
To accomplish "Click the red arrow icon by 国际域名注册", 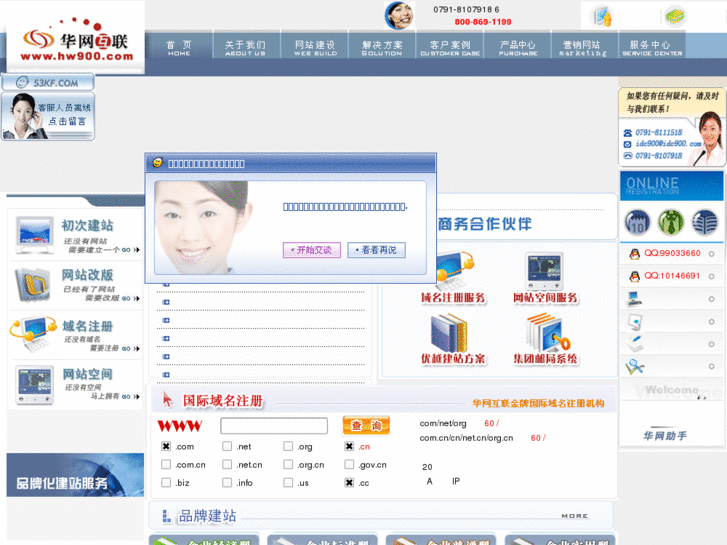I will click(167, 400).
